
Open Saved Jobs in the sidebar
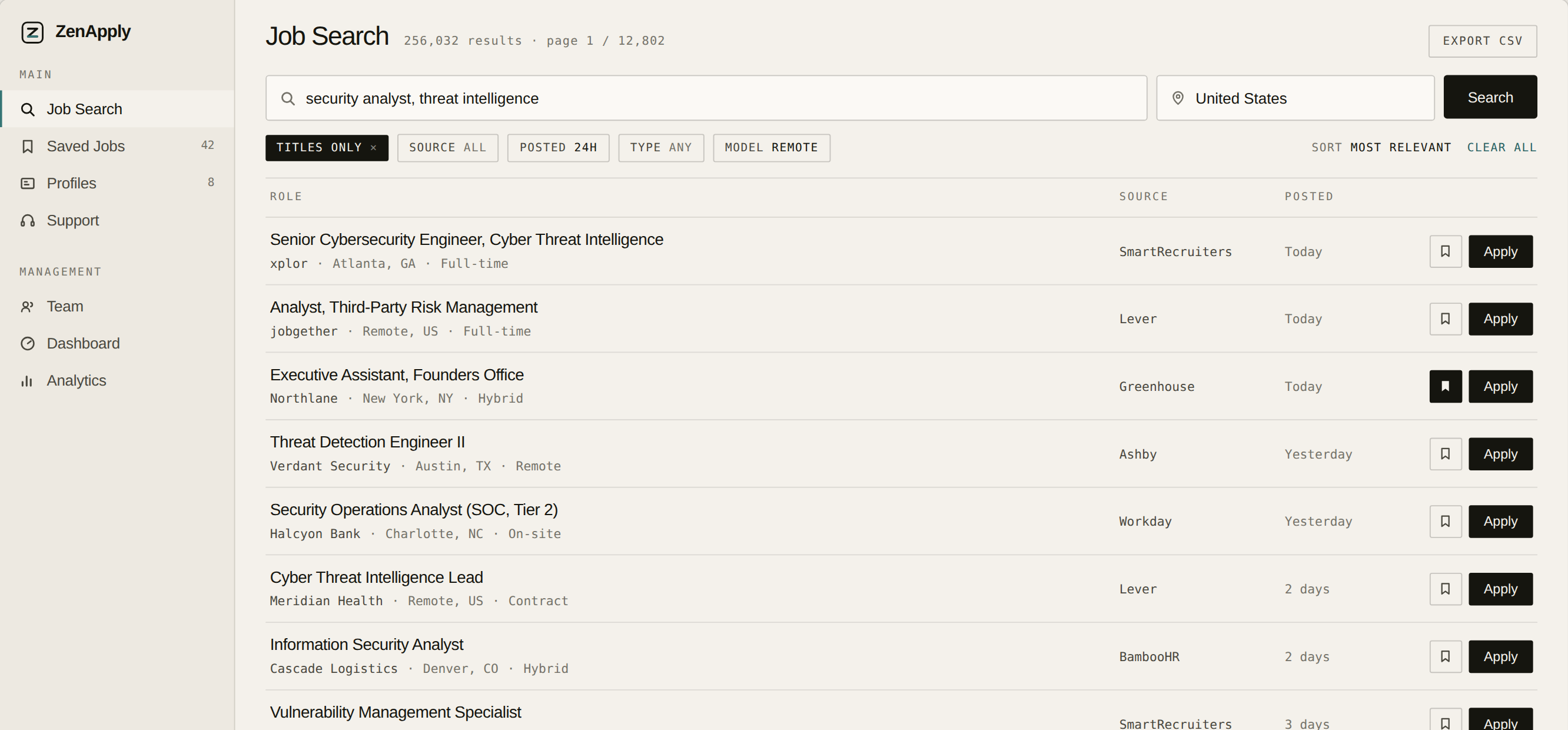coord(118,146)
